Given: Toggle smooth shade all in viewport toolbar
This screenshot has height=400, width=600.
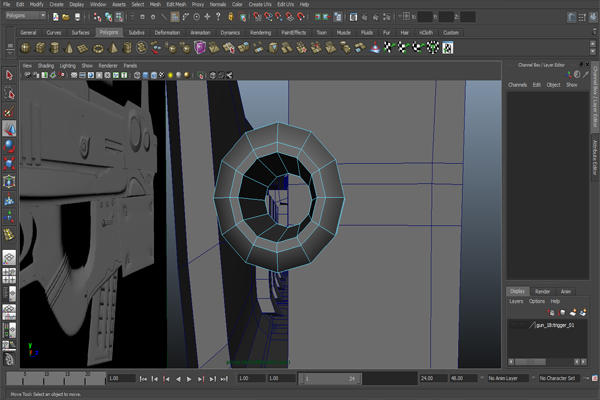Looking at the screenshot, I should pos(145,75).
